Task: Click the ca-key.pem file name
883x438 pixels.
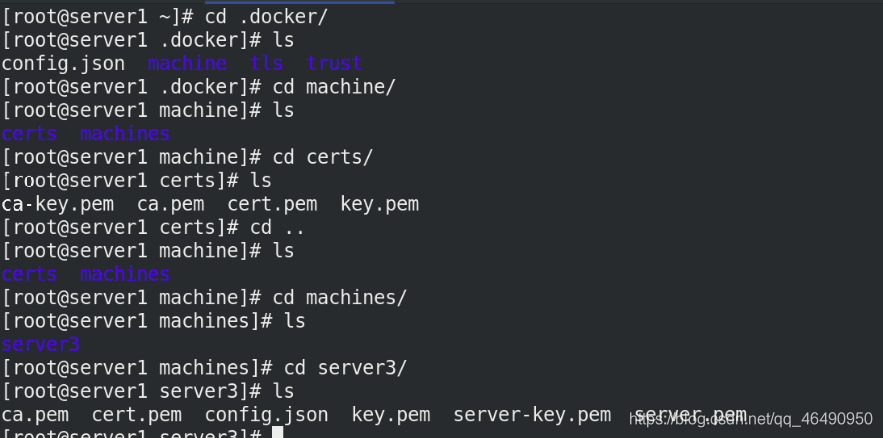Action: pyautogui.click(x=57, y=204)
